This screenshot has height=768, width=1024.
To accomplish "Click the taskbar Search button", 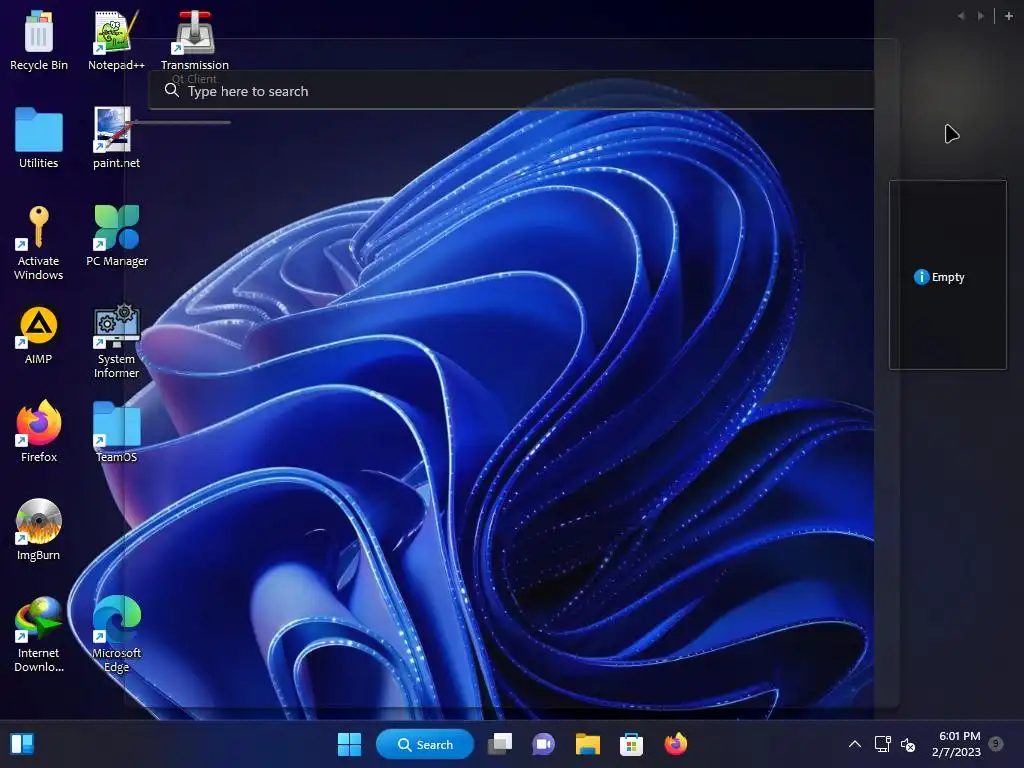I will [425, 744].
